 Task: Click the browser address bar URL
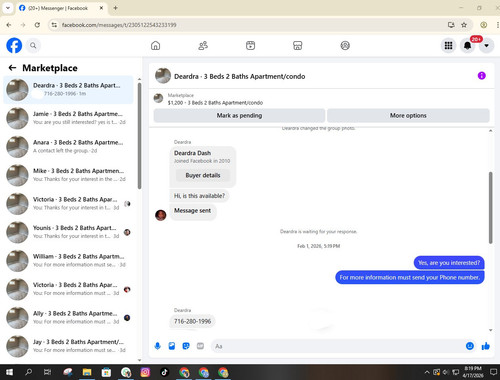(119, 25)
